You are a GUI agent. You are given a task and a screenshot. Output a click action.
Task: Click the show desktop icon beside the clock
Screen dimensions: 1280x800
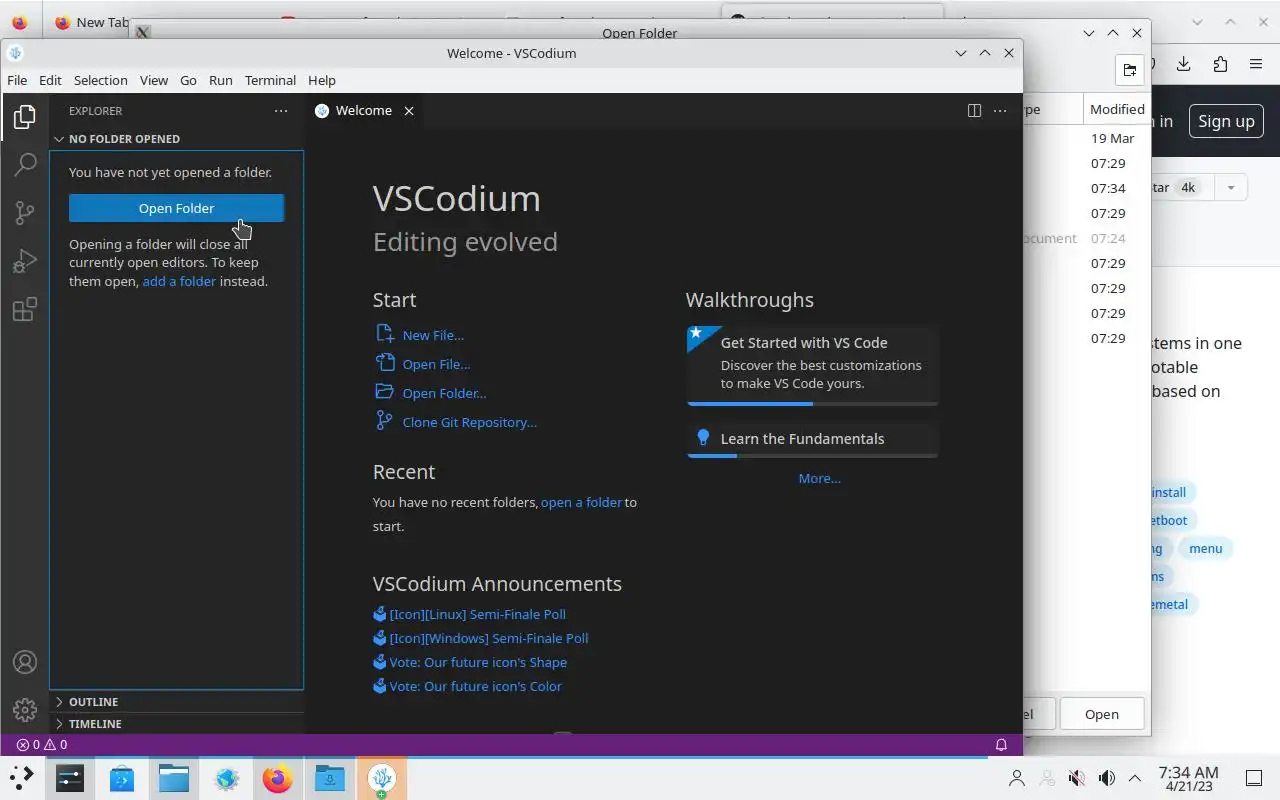(1254, 778)
